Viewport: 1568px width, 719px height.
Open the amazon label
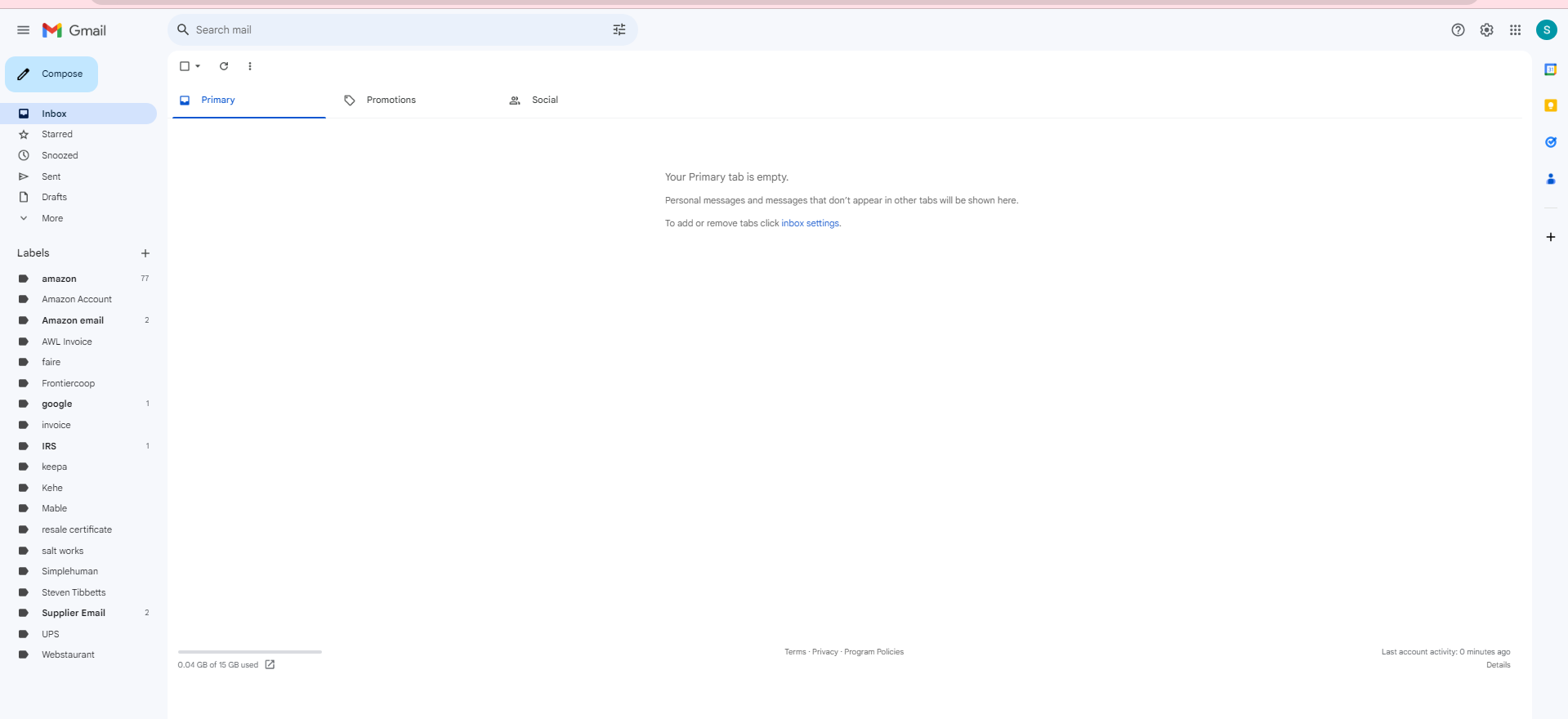(78, 279)
